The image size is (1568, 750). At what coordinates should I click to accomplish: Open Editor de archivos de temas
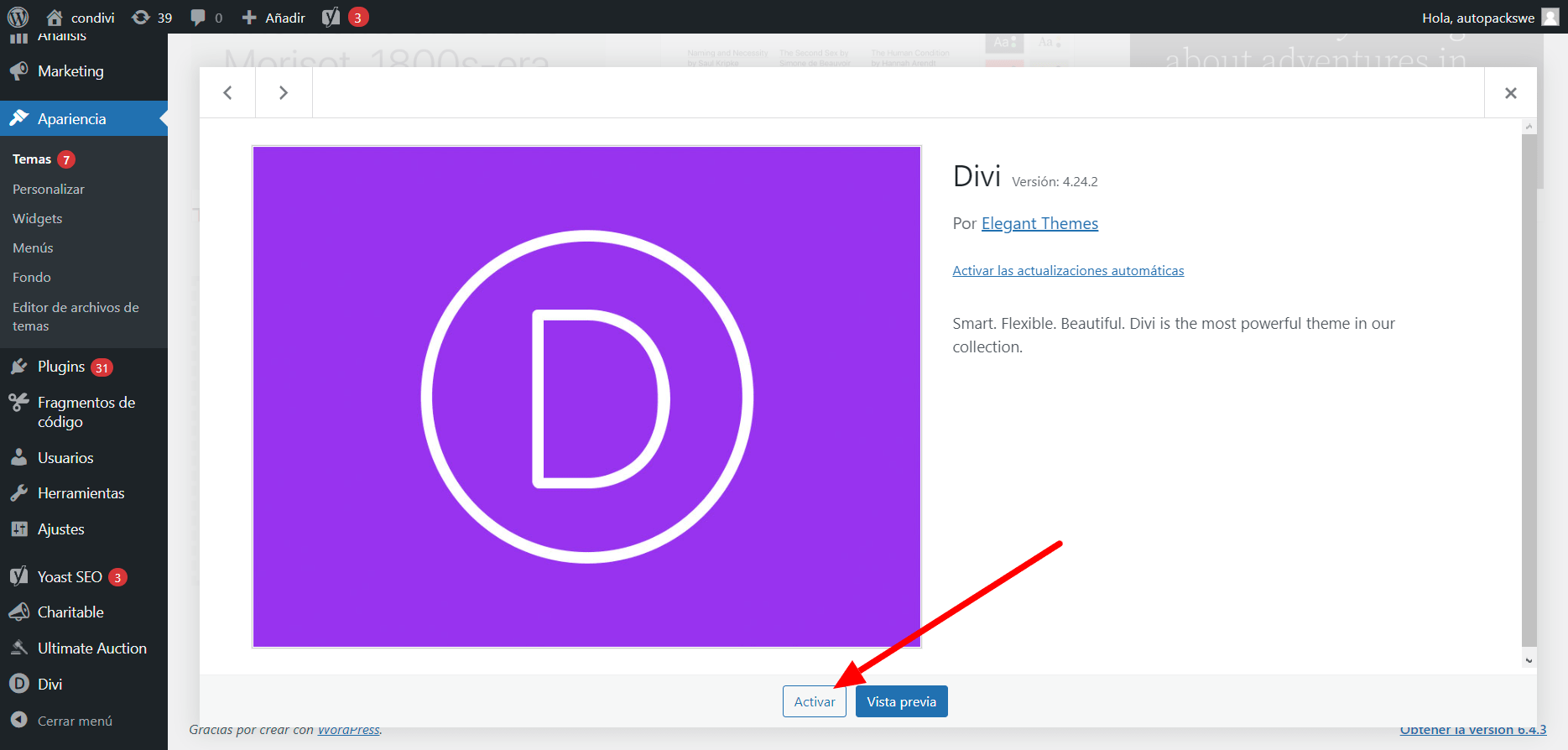coord(76,317)
